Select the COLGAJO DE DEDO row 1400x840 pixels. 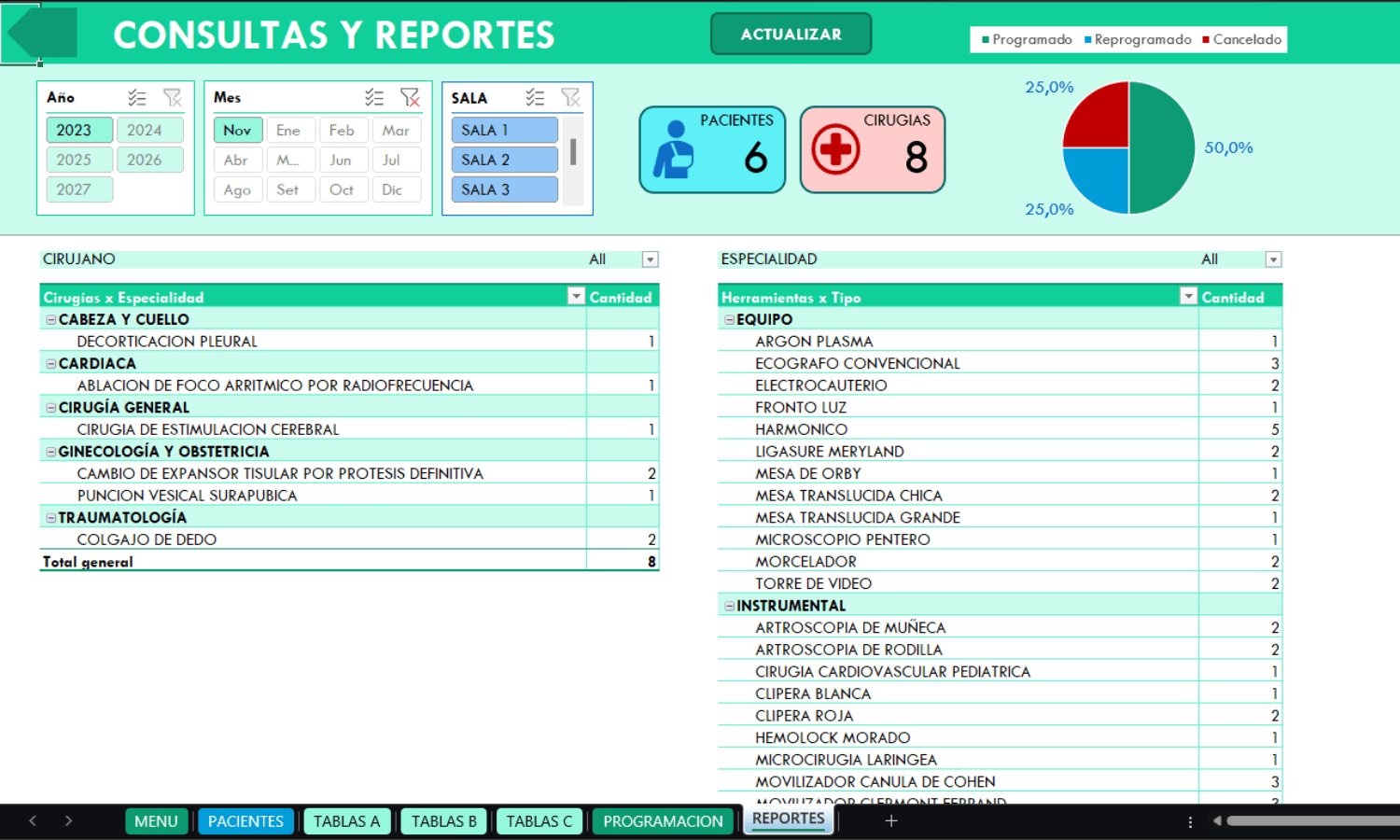click(x=349, y=539)
